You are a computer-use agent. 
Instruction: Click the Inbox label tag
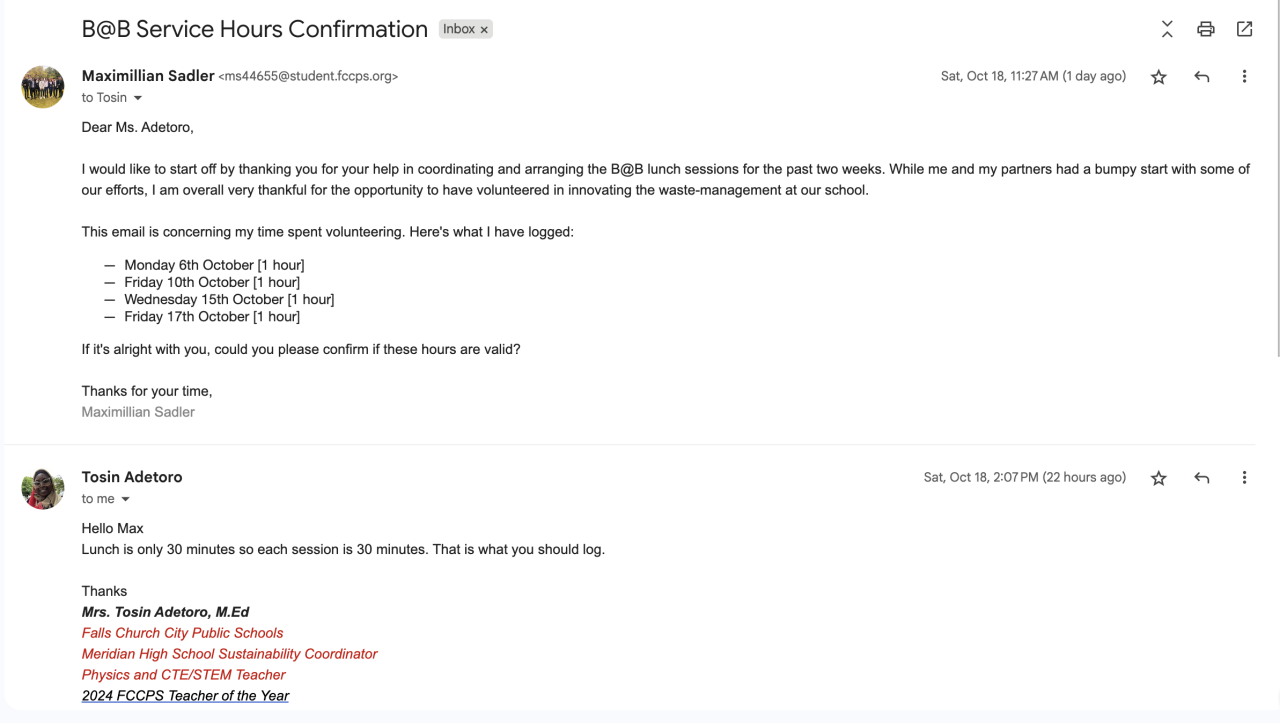[x=459, y=29]
